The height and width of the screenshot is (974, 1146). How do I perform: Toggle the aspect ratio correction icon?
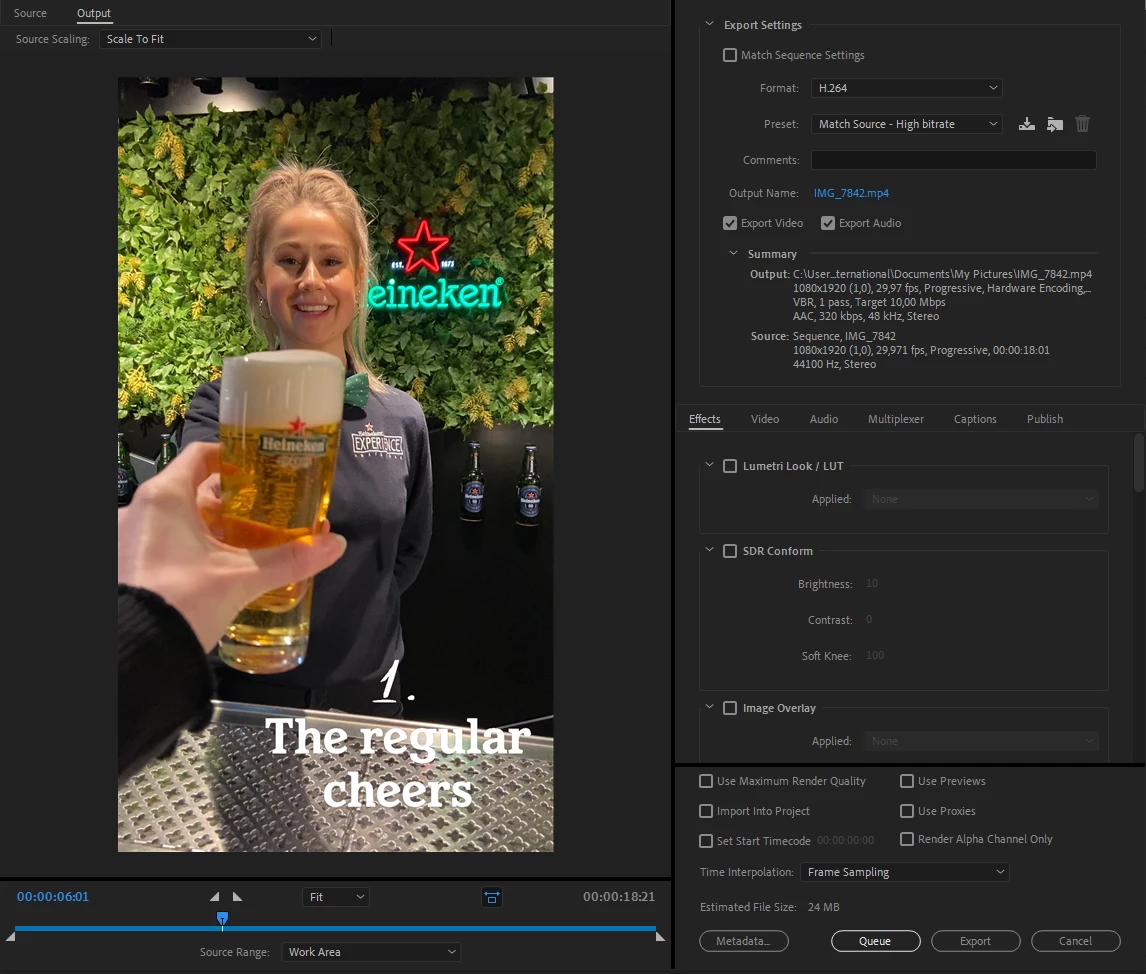coord(492,897)
